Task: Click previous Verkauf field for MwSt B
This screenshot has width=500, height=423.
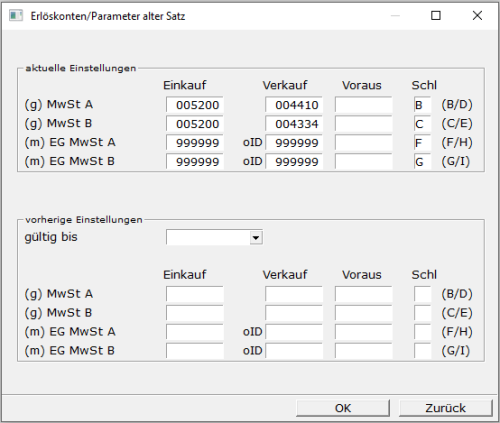Action: [x=294, y=313]
